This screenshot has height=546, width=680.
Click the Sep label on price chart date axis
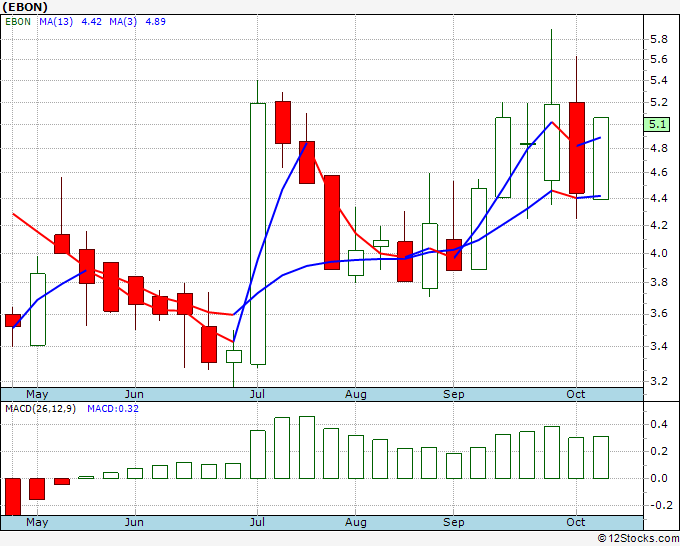coord(454,395)
